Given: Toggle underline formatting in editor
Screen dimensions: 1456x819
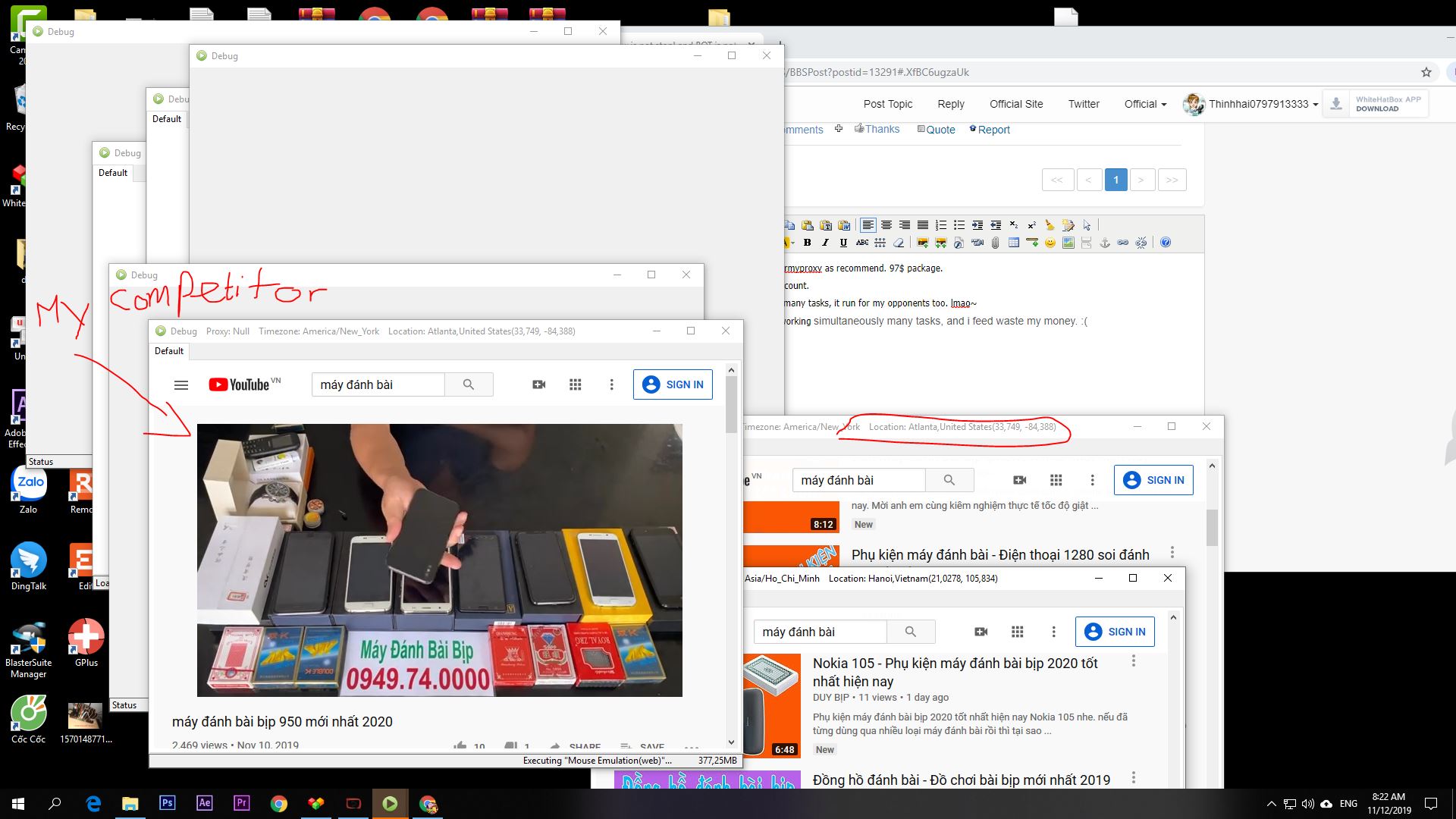Looking at the screenshot, I should (843, 243).
